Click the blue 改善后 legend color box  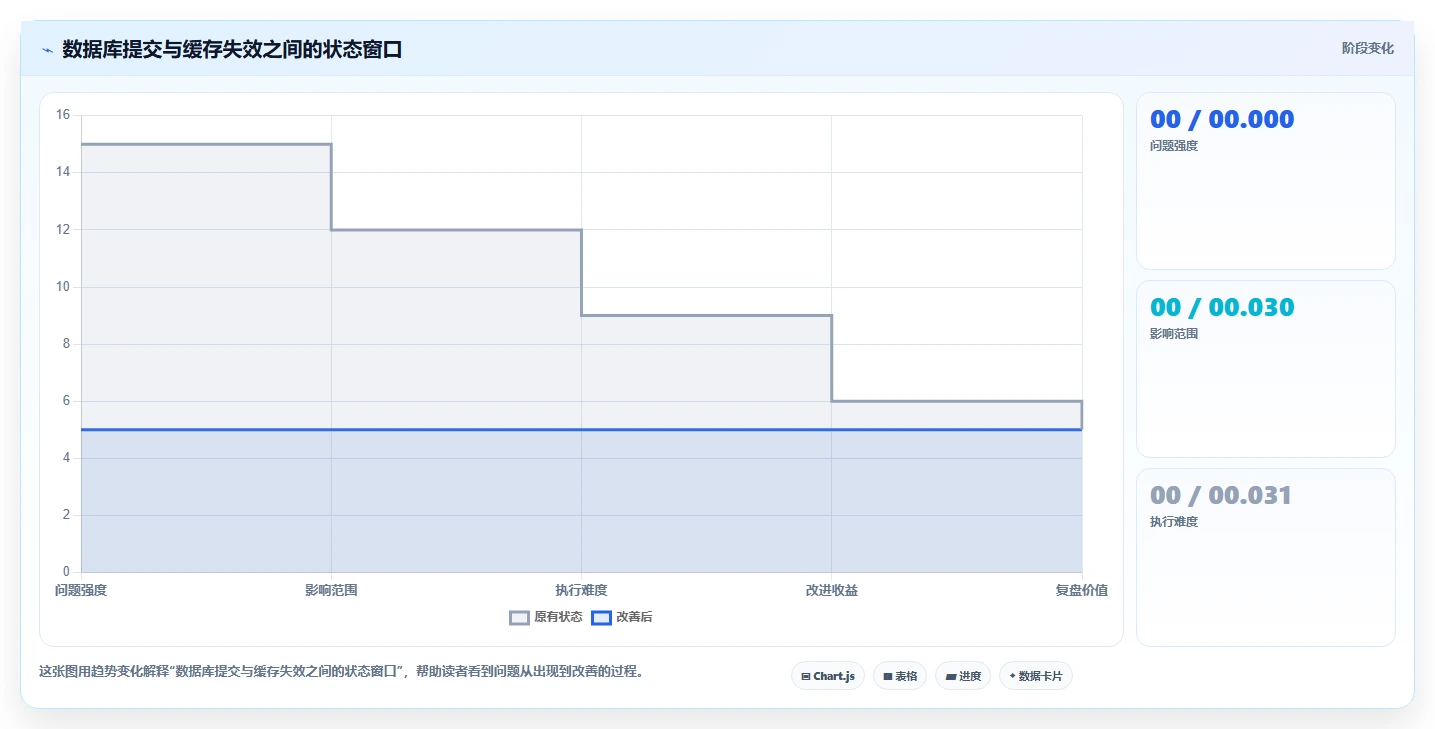pyautogui.click(x=601, y=617)
